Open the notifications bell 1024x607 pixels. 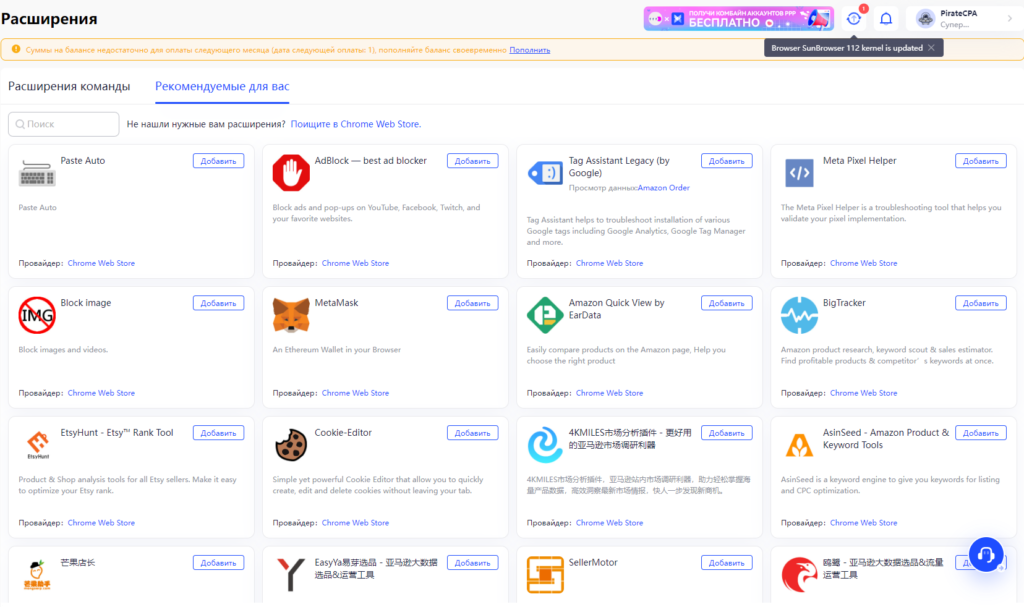pos(886,19)
